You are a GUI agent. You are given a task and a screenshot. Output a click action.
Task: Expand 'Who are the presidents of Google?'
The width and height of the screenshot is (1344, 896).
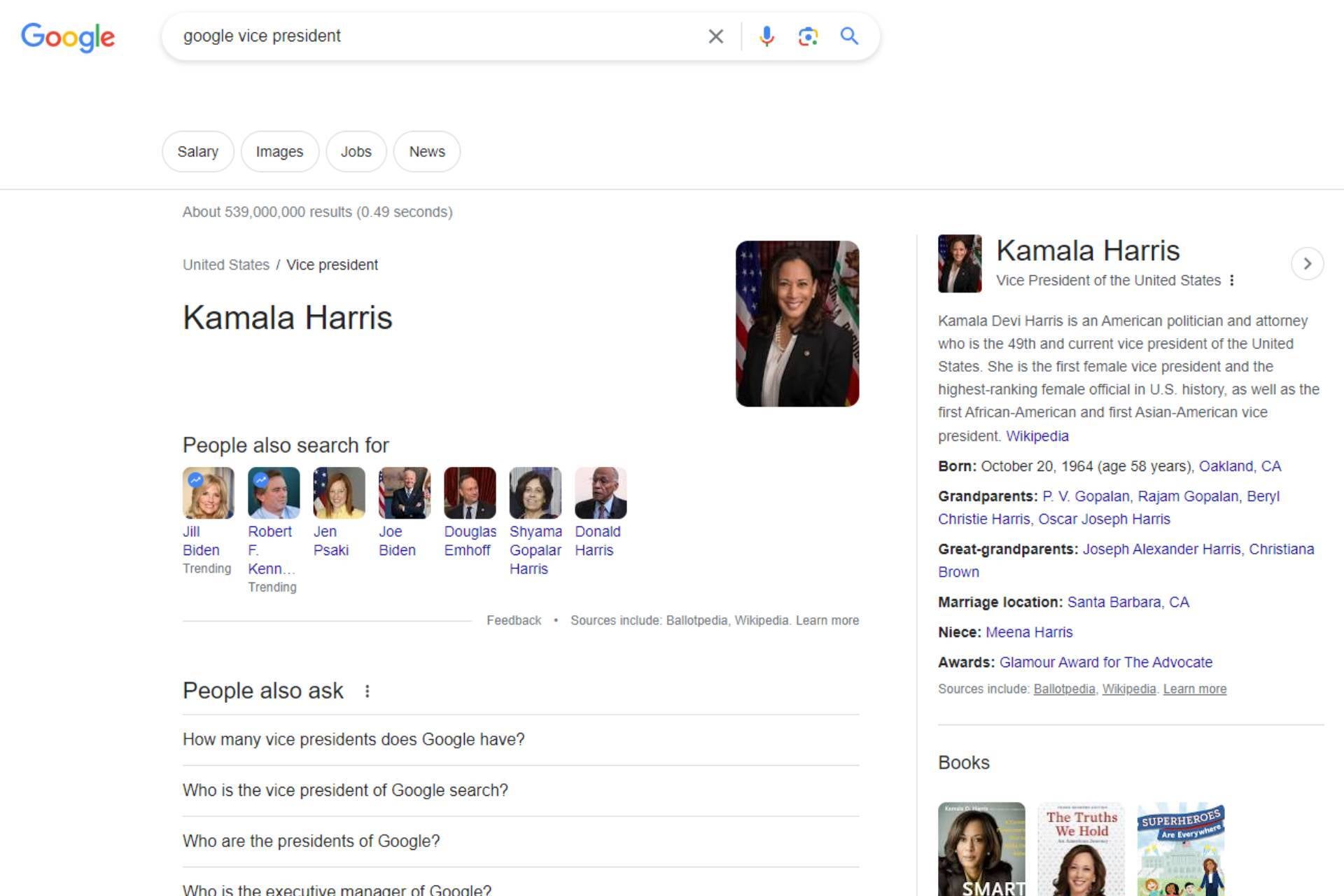521,841
